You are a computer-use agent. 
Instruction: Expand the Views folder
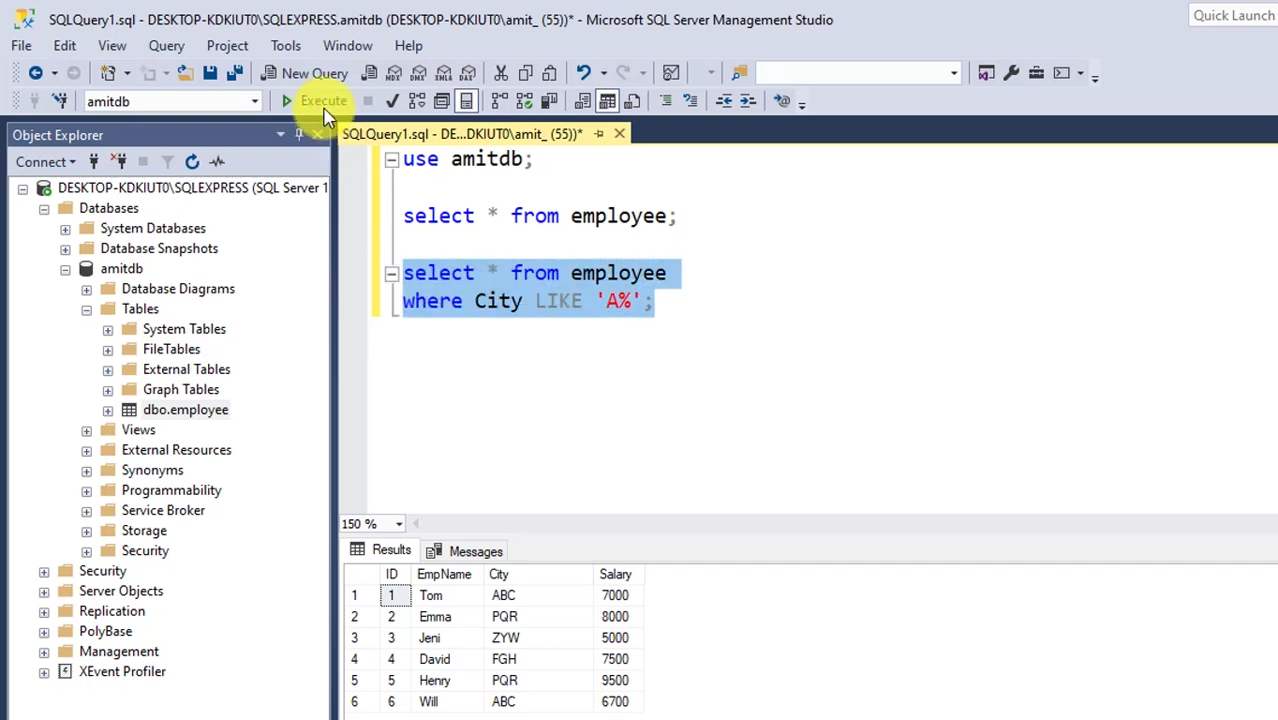coord(86,429)
